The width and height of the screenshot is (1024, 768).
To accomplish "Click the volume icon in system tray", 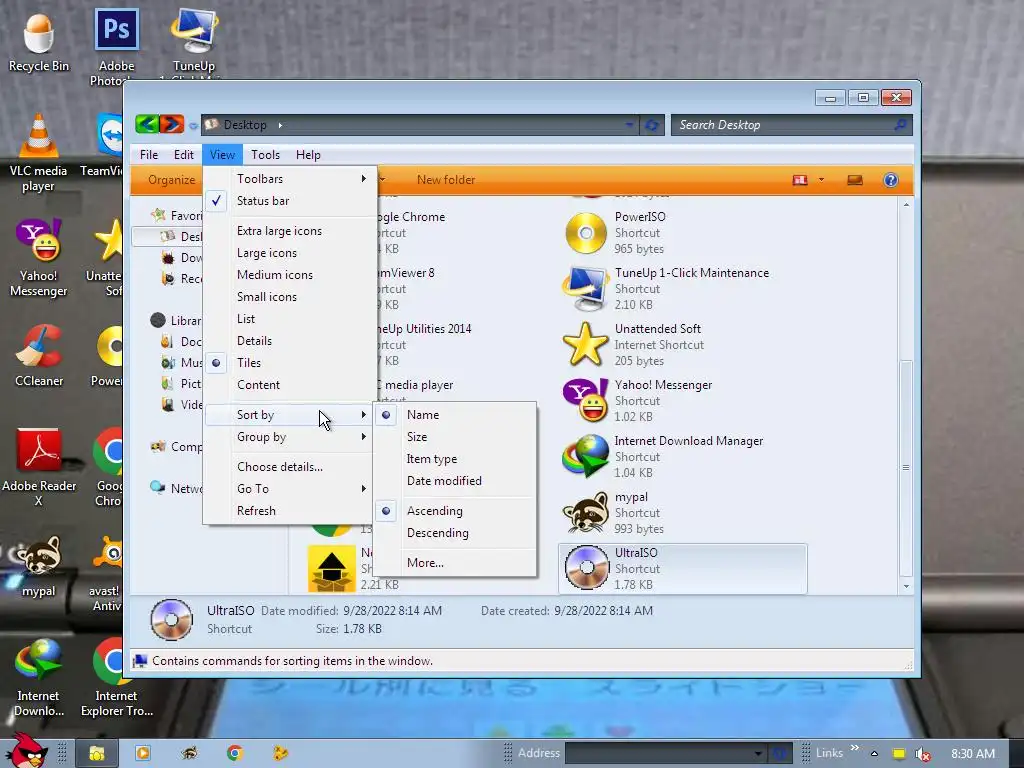I will point(923,754).
